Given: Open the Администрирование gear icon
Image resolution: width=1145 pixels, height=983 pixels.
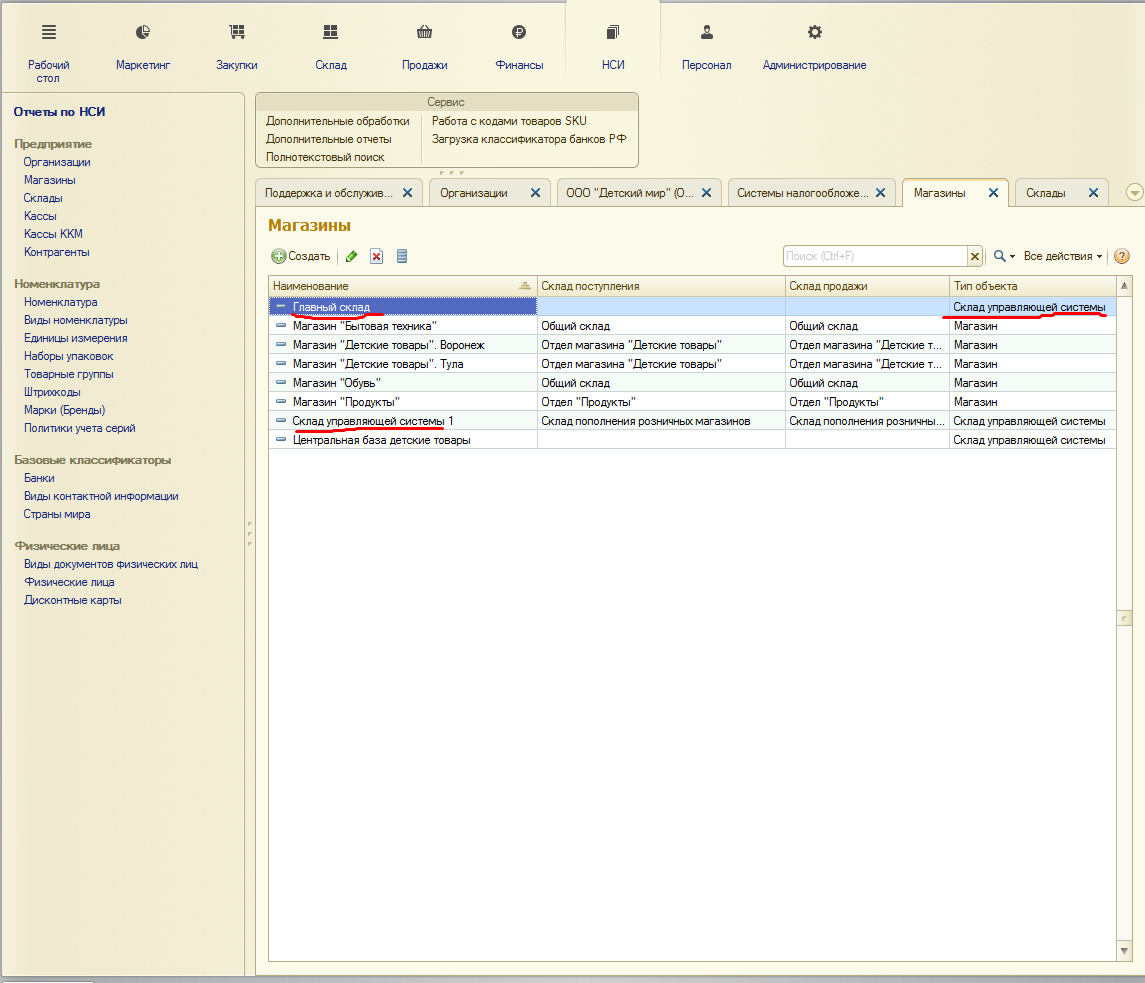Looking at the screenshot, I should [814, 33].
